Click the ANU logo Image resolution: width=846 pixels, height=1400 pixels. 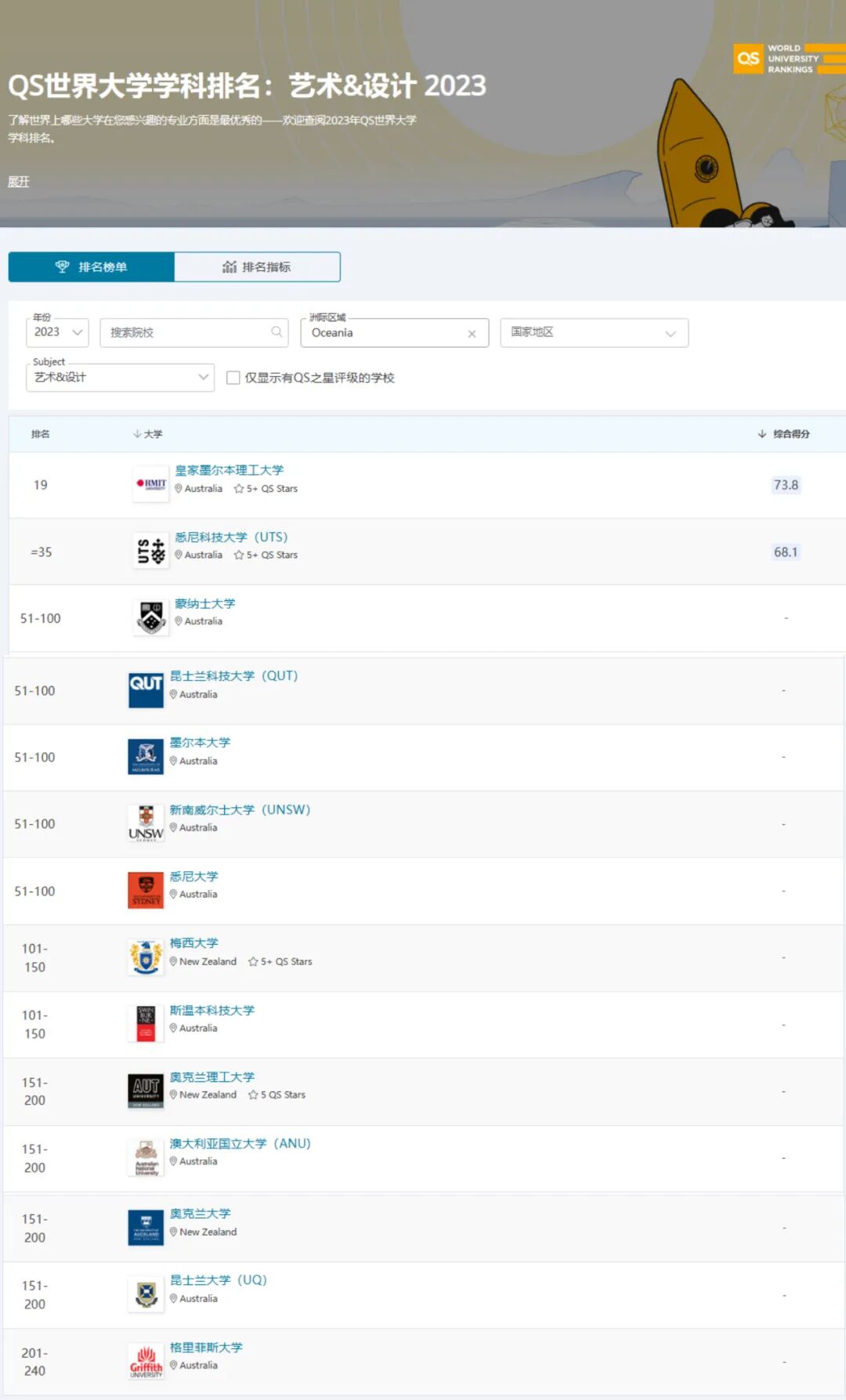146,1158
